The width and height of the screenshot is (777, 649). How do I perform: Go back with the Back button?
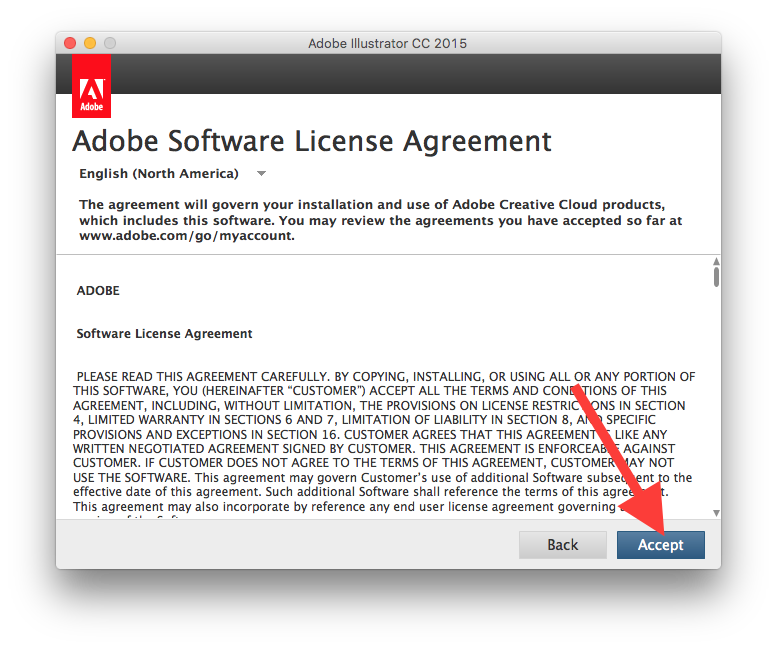pos(562,545)
